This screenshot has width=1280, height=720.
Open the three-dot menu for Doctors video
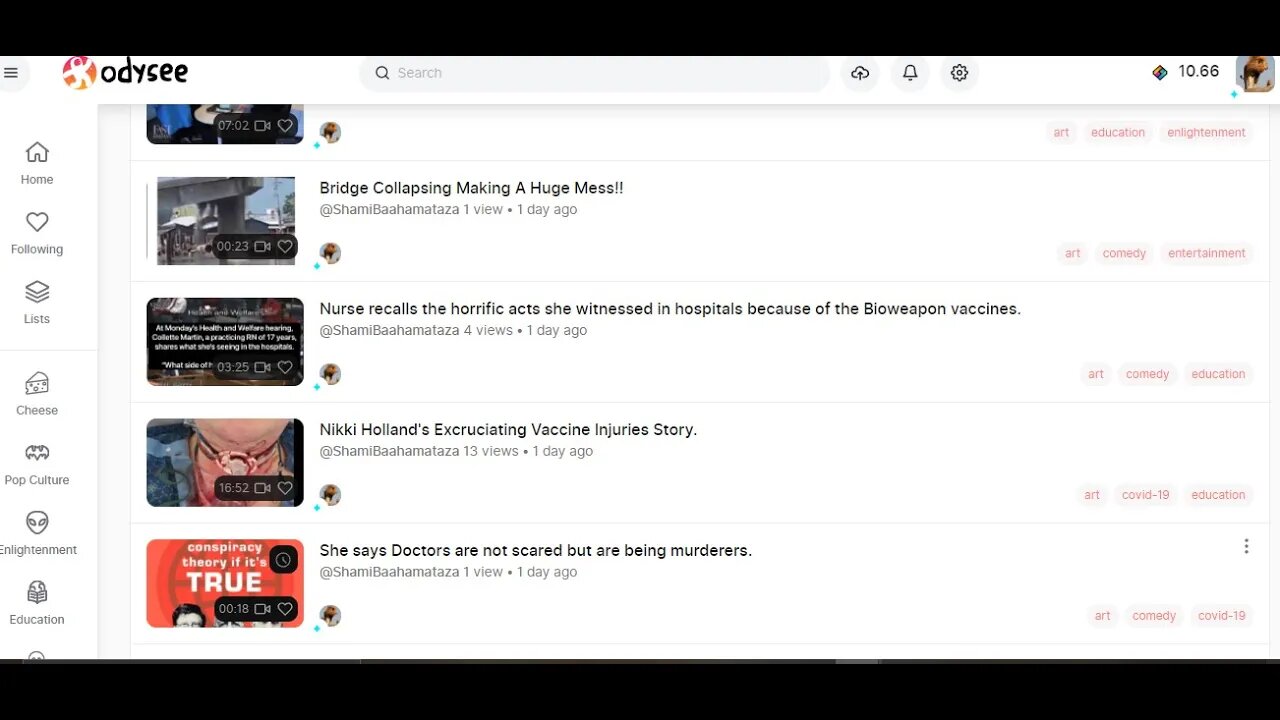1246,546
